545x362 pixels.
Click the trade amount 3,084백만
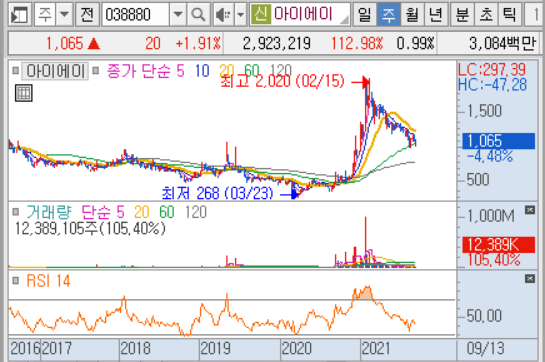[503, 44]
